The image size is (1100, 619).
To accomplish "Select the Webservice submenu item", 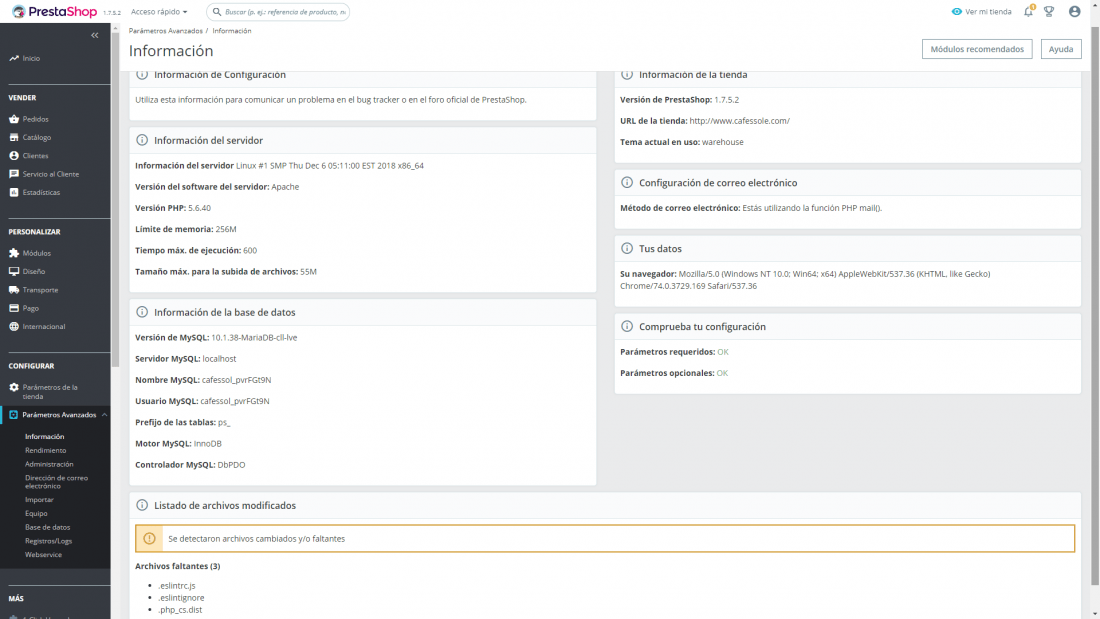I will 43,554.
